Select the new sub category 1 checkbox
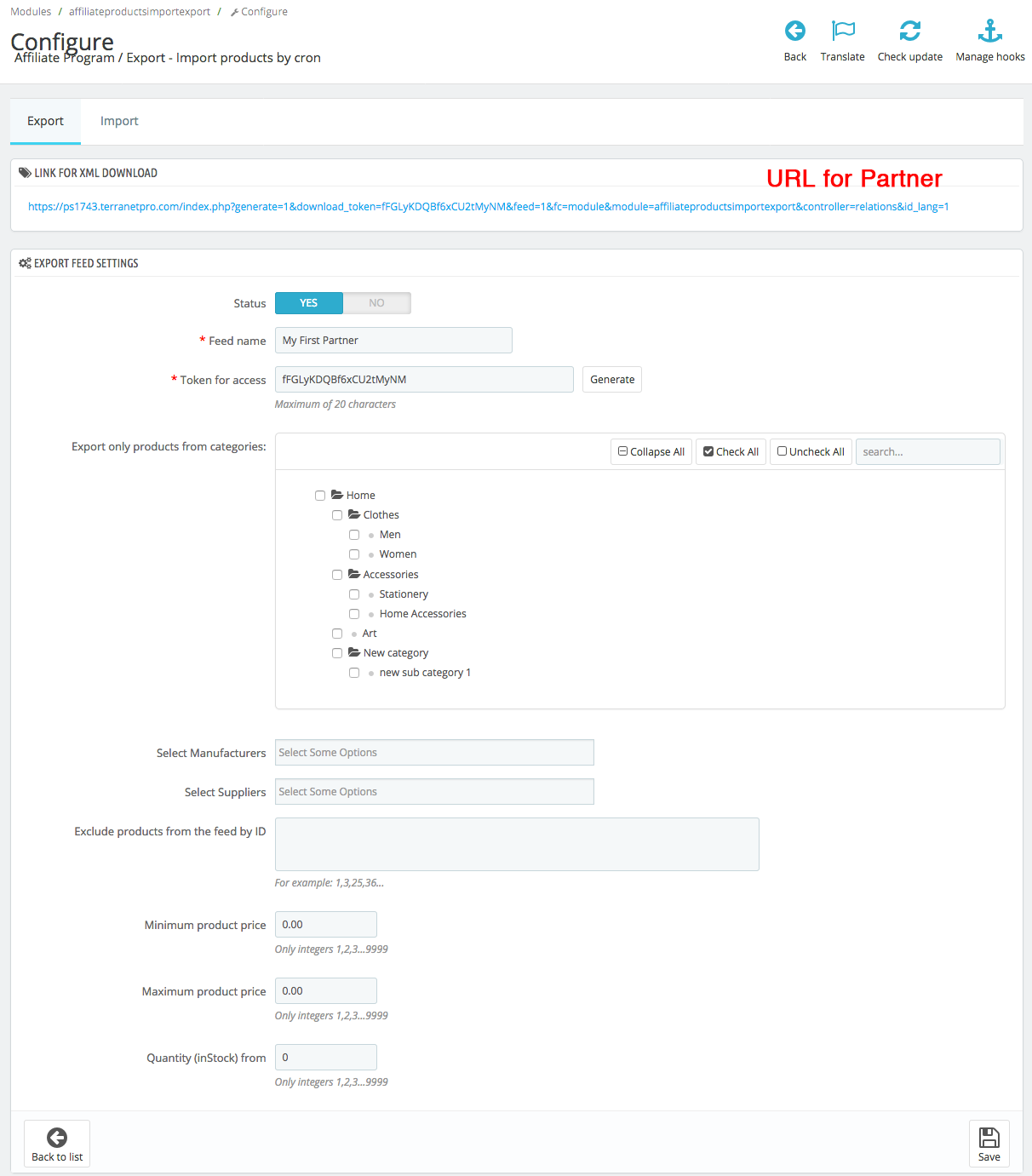The width and height of the screenshot is (1032, 1176). [x=354, y=673]
